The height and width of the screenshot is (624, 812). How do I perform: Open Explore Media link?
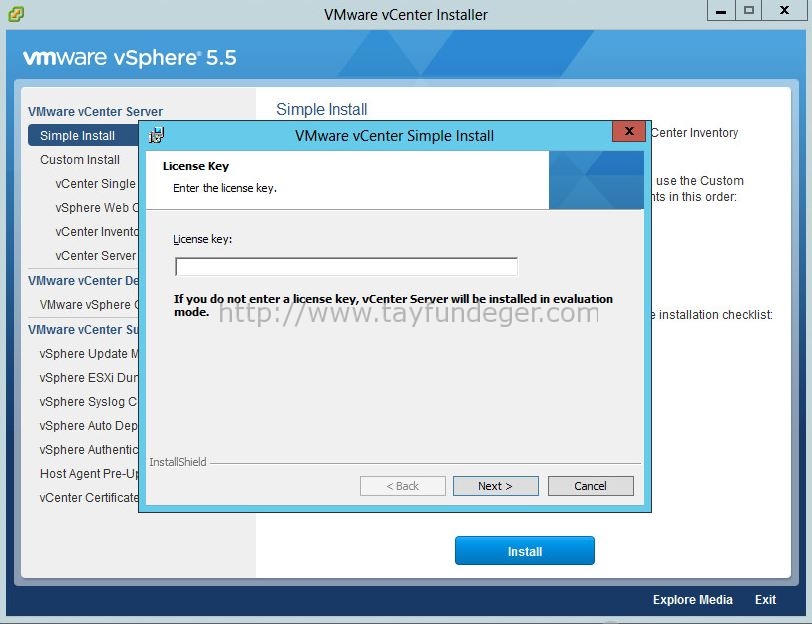click(692, 600)
